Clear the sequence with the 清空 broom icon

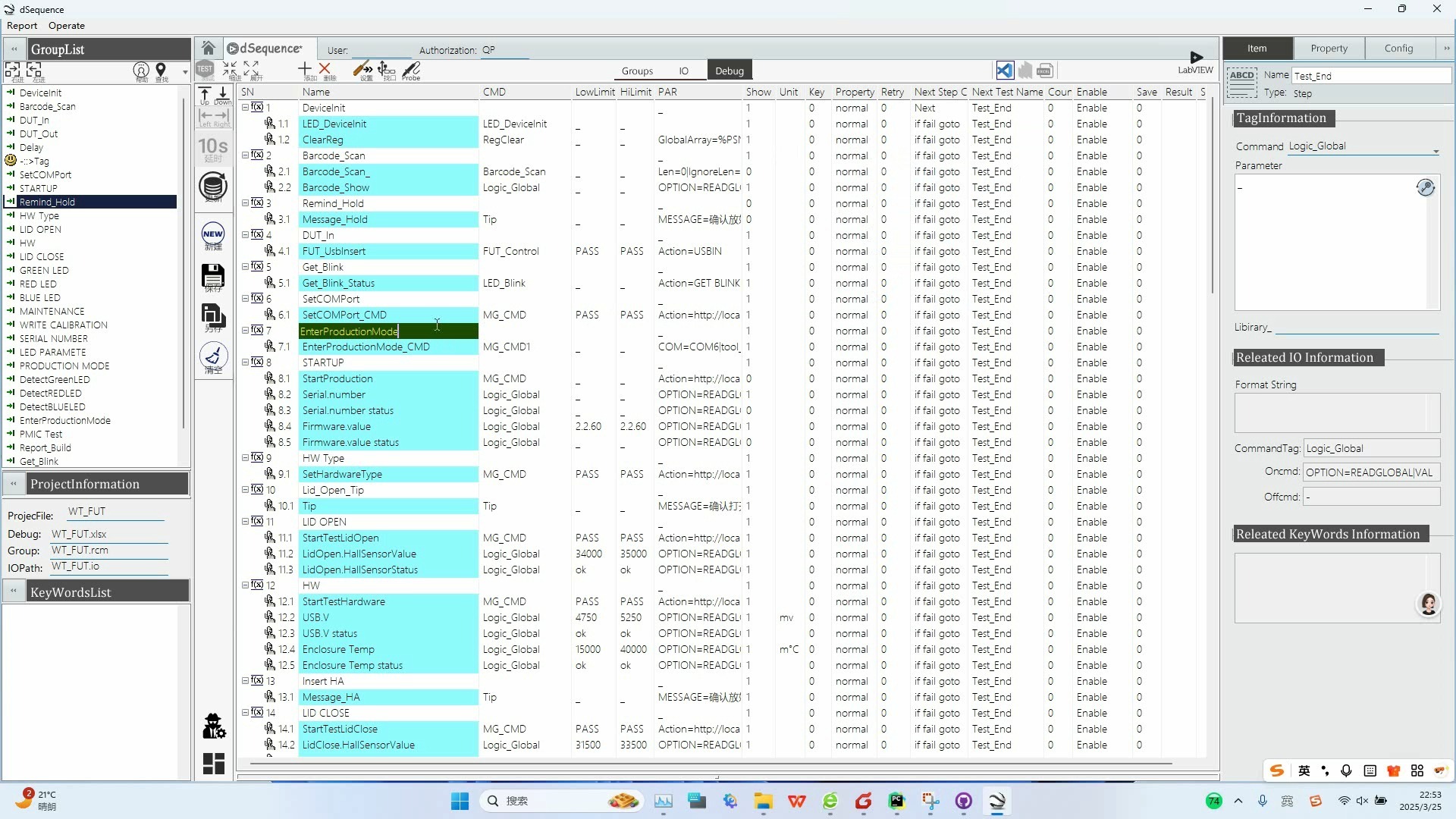pos(213,356)
